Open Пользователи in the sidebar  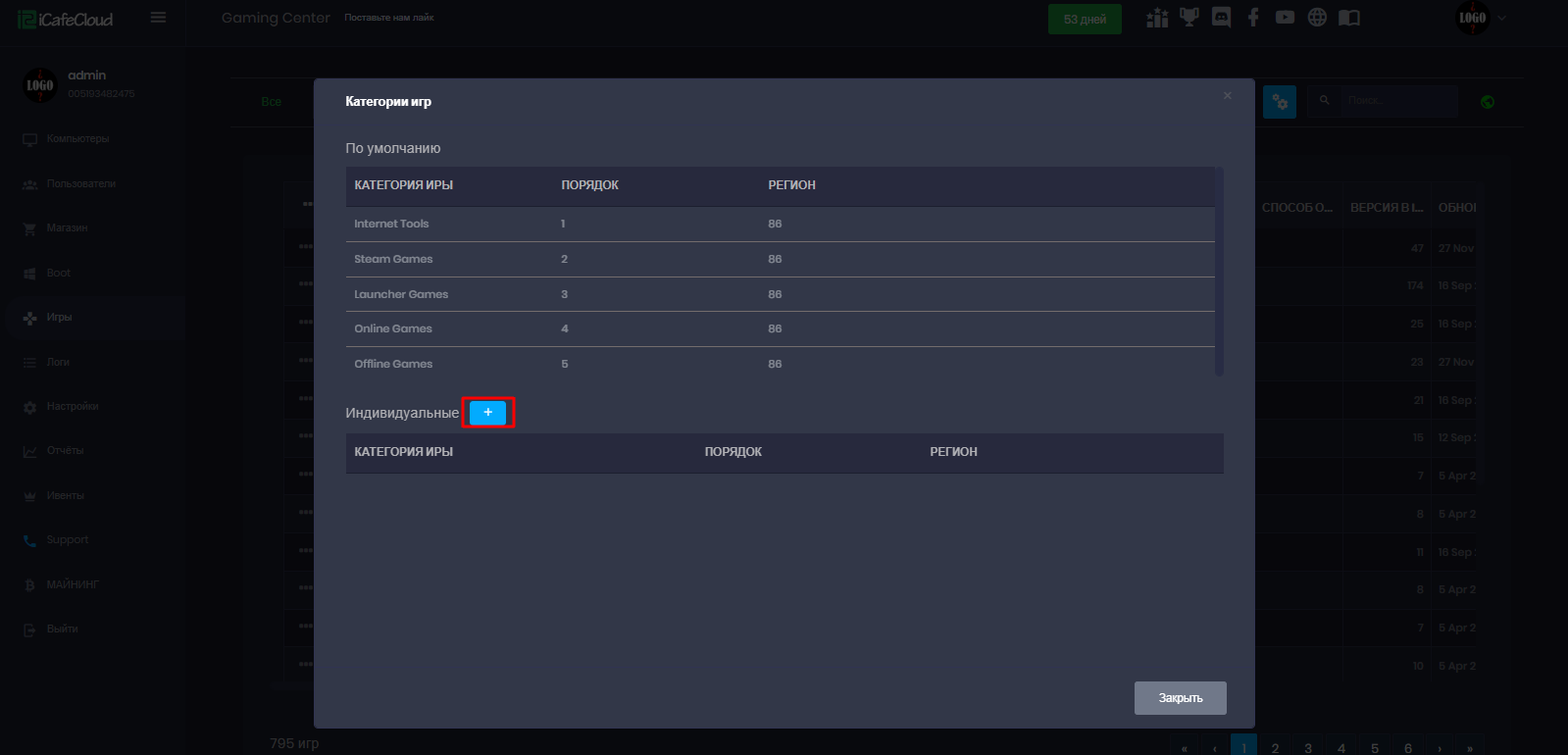pyautogui.click(x=81, y=183)
